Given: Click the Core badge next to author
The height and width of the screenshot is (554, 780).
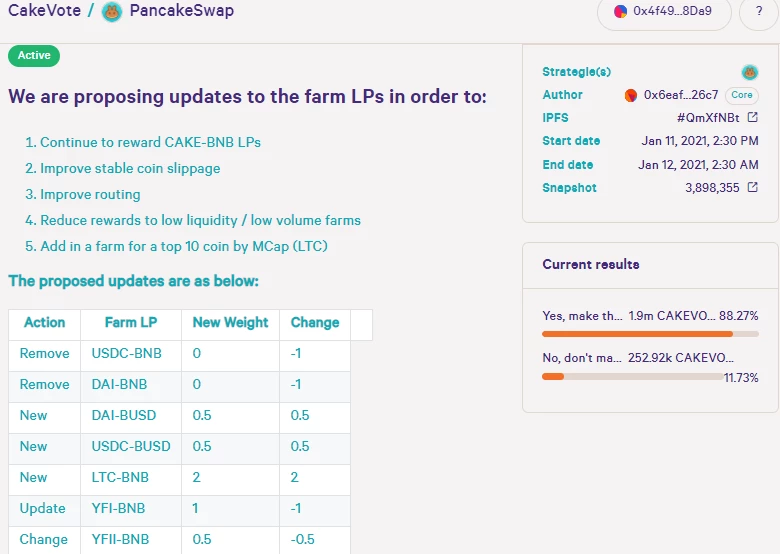Looking at the screenshot, I should (742, 95).
